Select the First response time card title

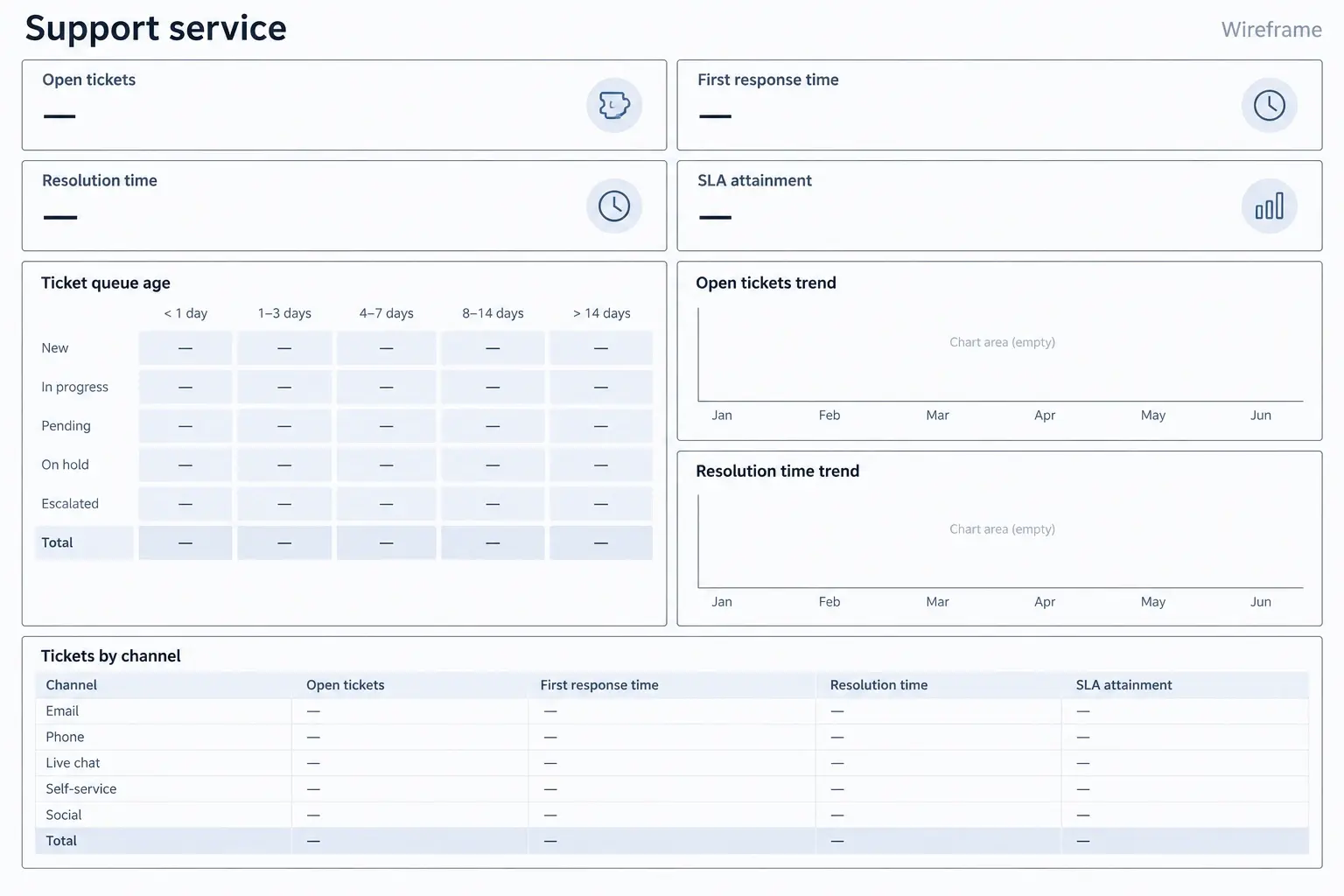point(768,80)
